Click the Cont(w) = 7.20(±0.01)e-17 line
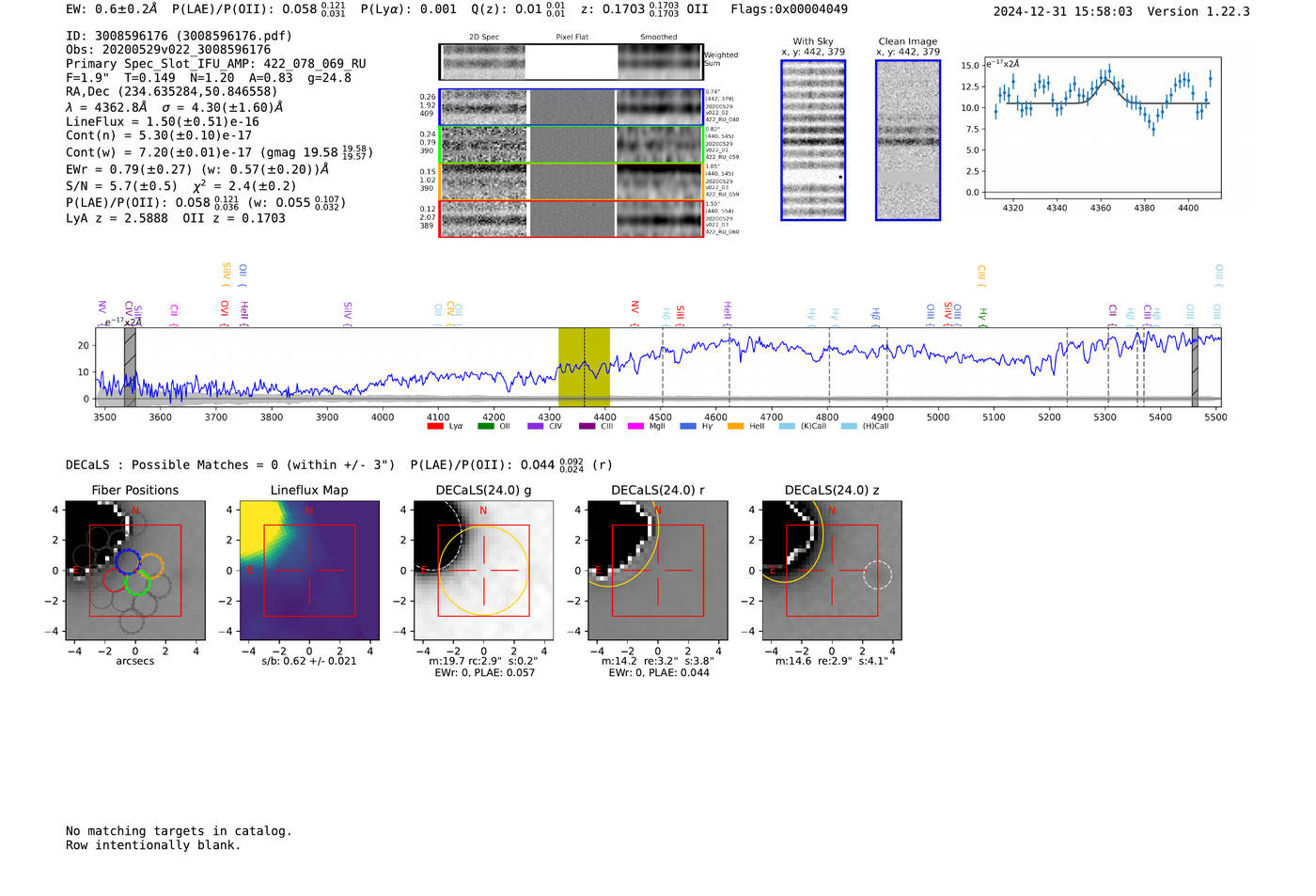This screenshot has width=1316, height=896. 220,151
